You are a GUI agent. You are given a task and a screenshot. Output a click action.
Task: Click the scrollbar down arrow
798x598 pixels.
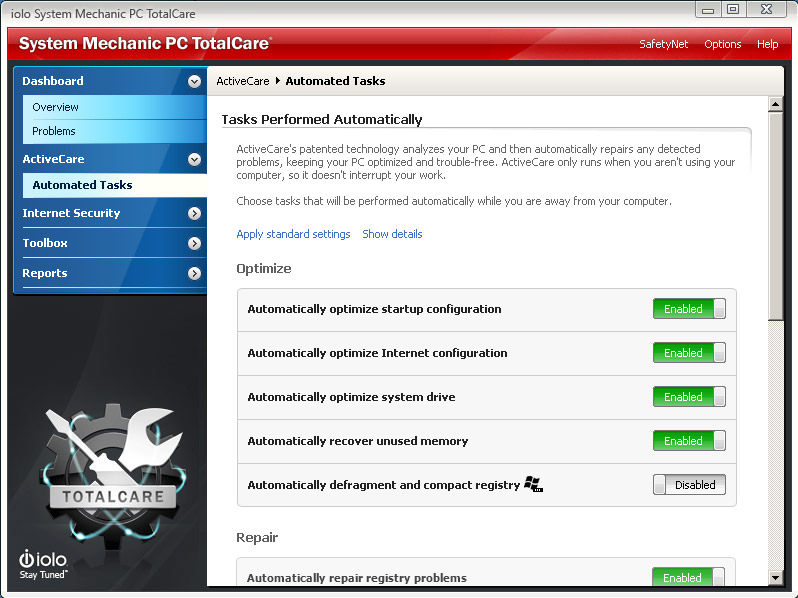pos(775,578)
